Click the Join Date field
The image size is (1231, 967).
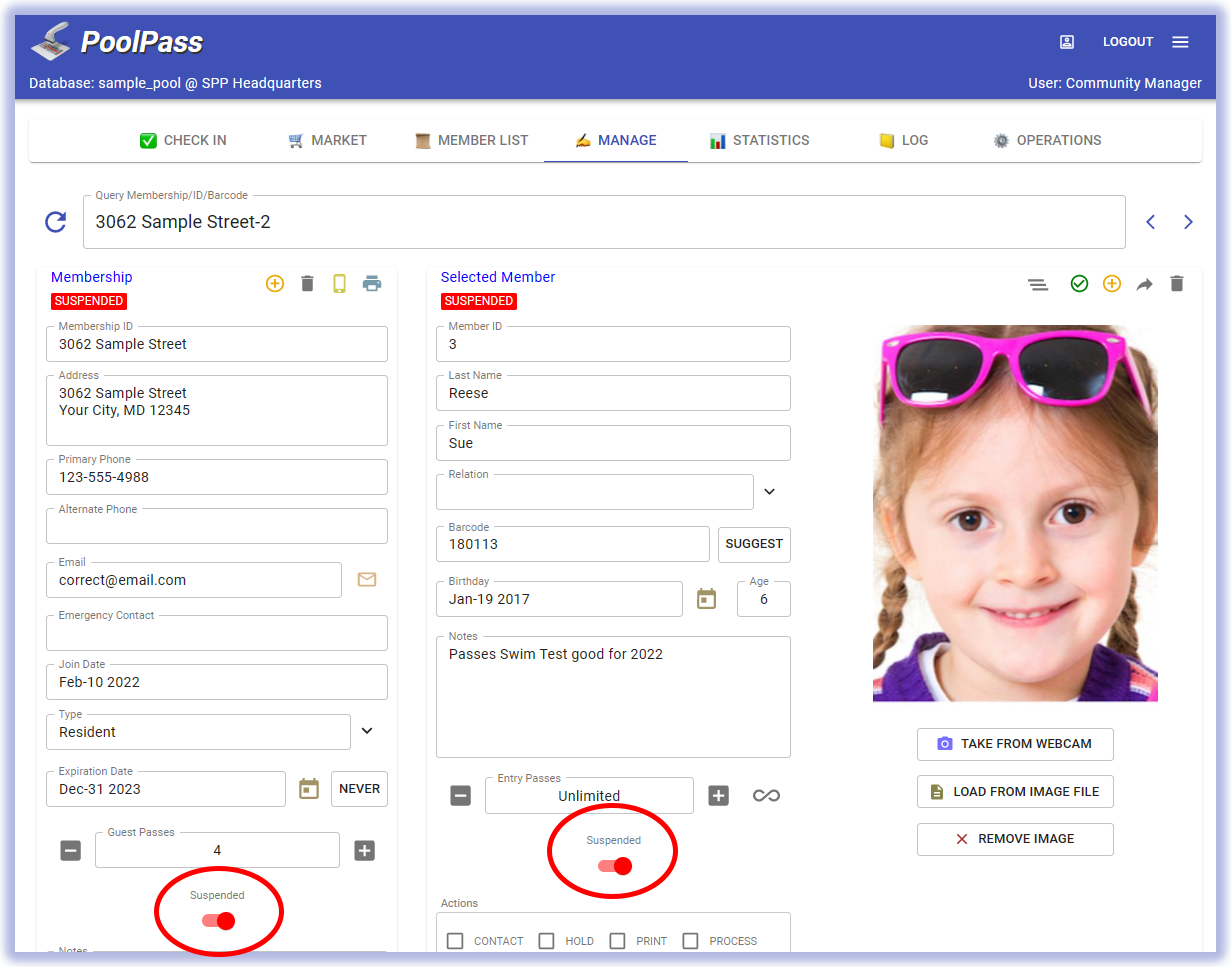(217, 682)
